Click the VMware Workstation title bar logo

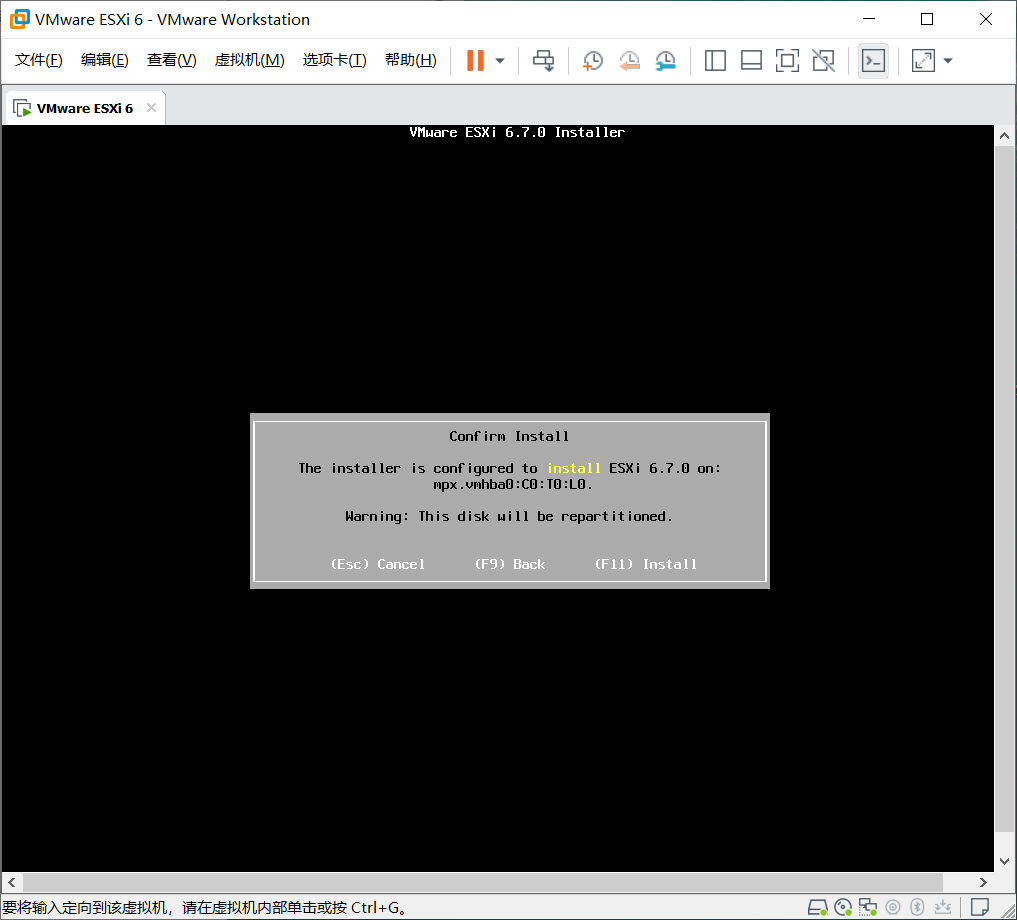[19, 19]
